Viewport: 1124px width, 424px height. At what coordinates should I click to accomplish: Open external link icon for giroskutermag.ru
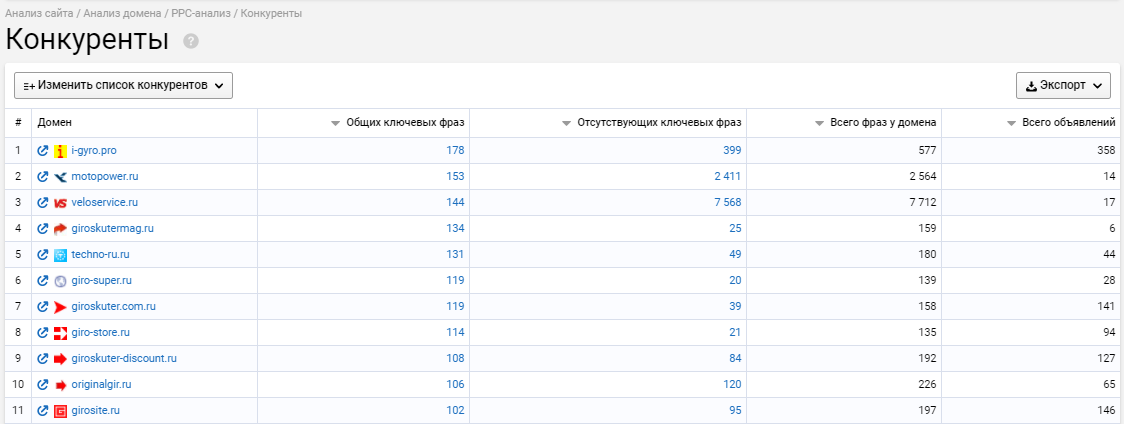[43, 229]
